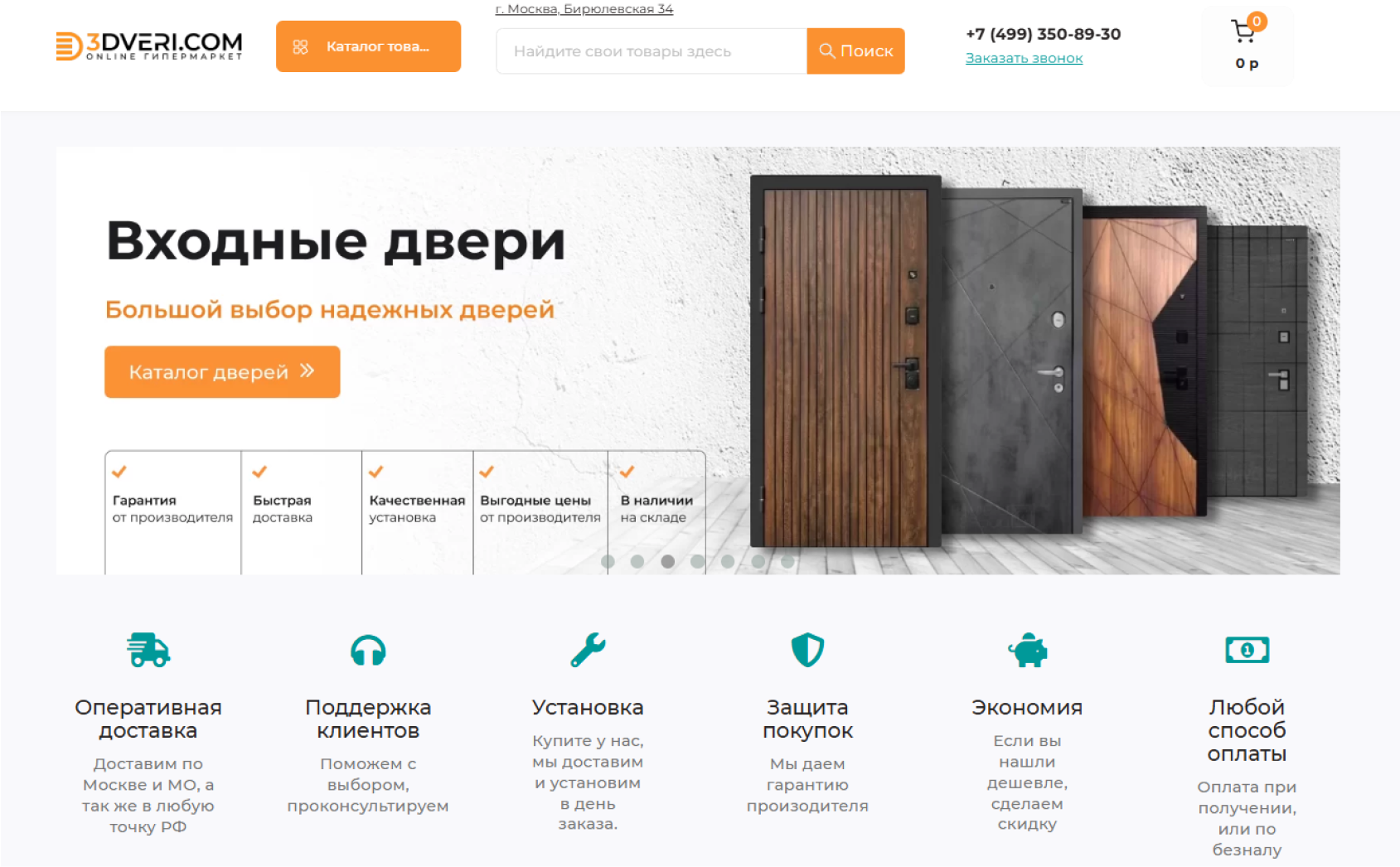
Task: Click the wrench installation icon
Action: pyautogui.click(x=588, y=650)
